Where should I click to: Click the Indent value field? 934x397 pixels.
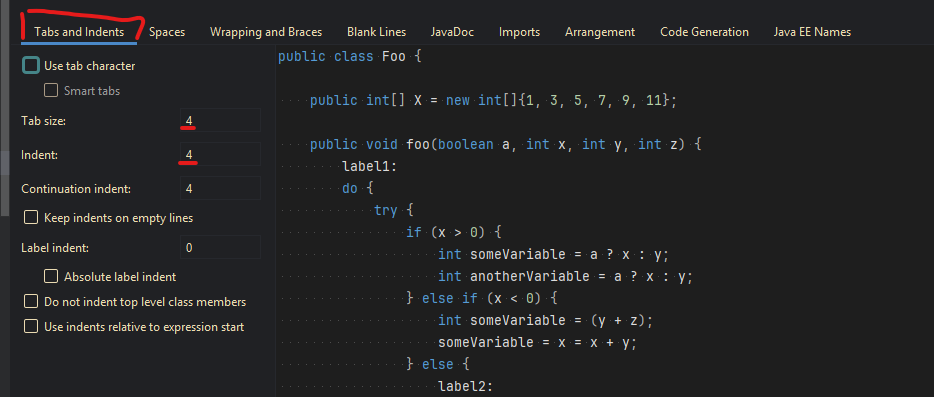[220, 154]
